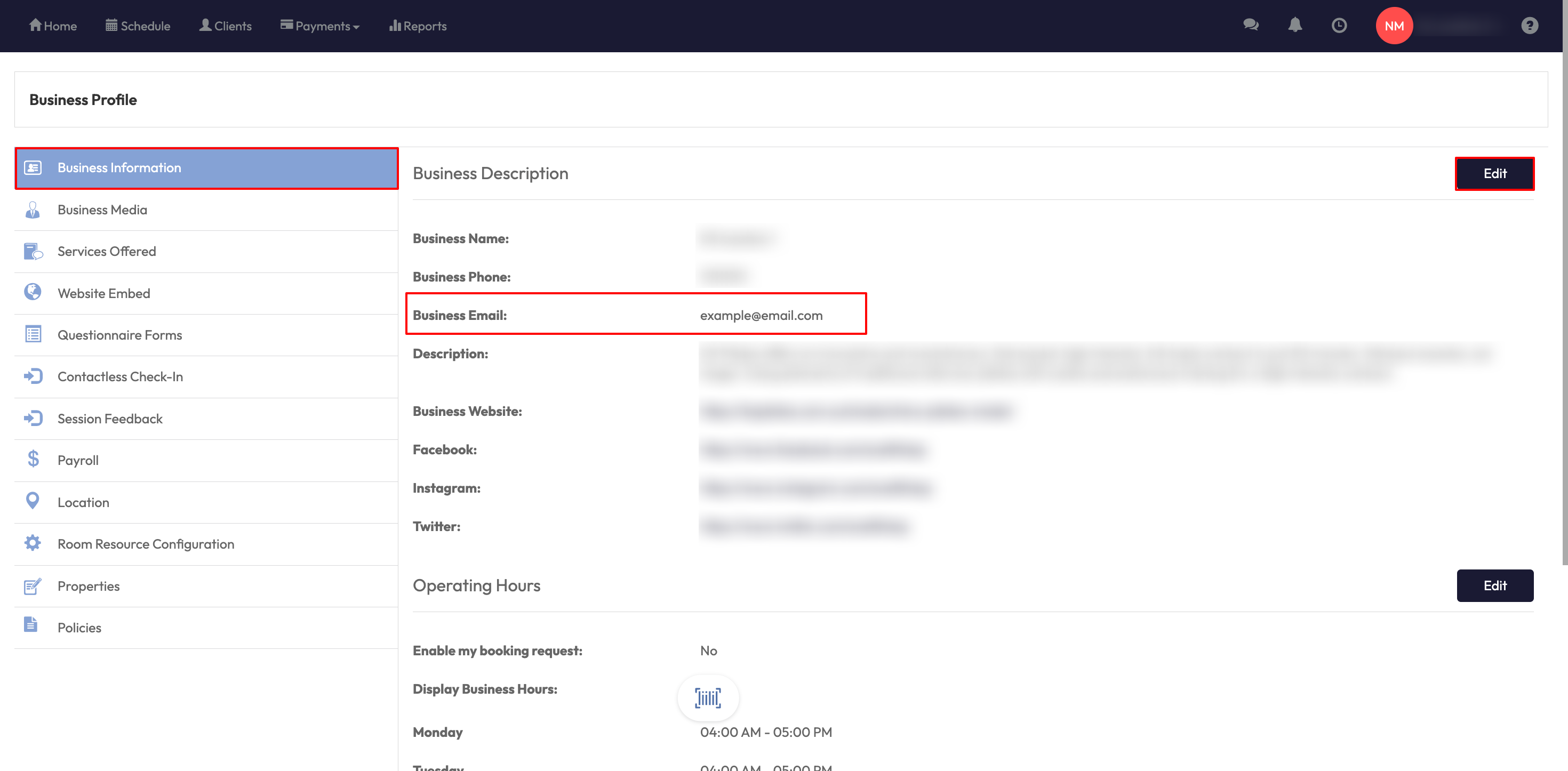Click the Room Resource Configuration gear icon
Screen dimensions: 1568x771
[33, 543]
